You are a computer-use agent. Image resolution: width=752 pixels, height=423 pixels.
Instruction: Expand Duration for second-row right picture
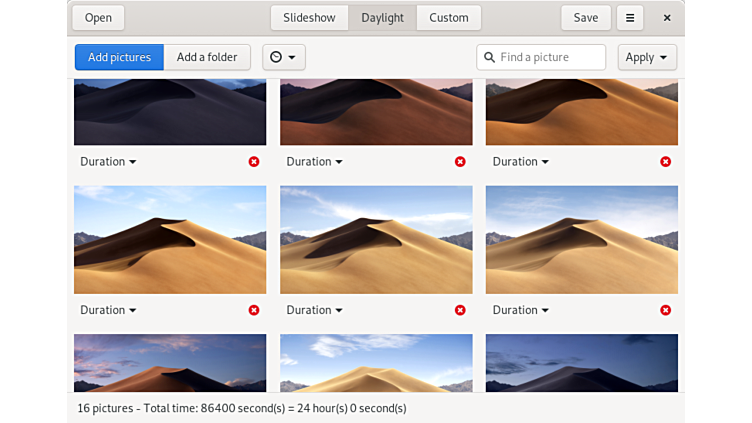click(x=520, y=310)
